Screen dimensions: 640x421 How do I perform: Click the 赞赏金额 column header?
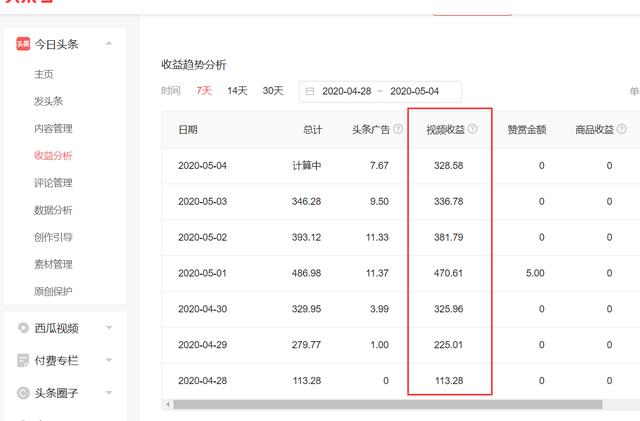pos(527,130)
